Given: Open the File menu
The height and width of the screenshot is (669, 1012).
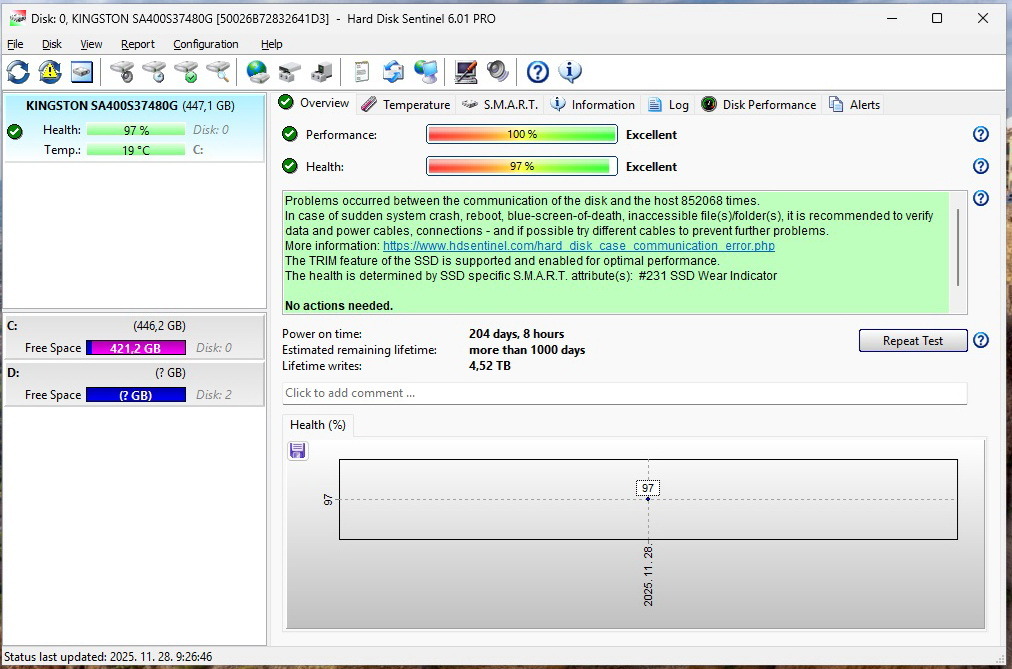Looking at the screenshot, I should (15, 44).
